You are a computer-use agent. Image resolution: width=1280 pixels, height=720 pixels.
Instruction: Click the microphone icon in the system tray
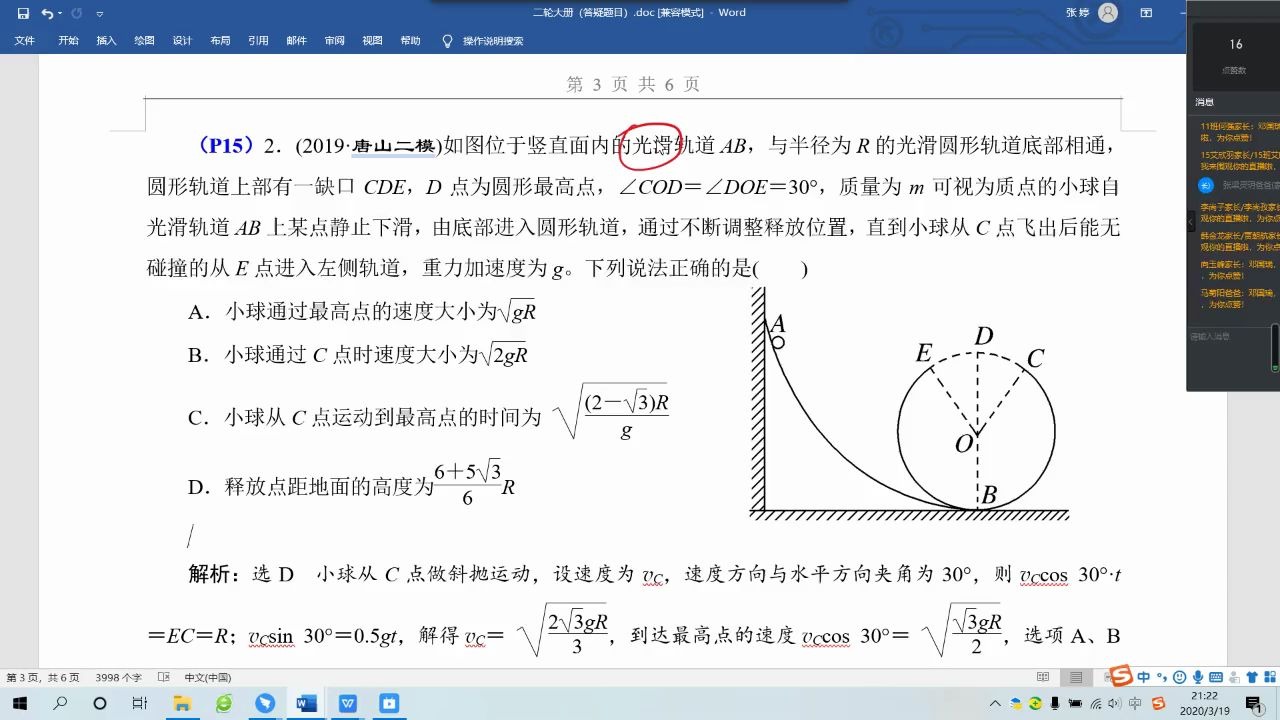[x=1055, y=704]
